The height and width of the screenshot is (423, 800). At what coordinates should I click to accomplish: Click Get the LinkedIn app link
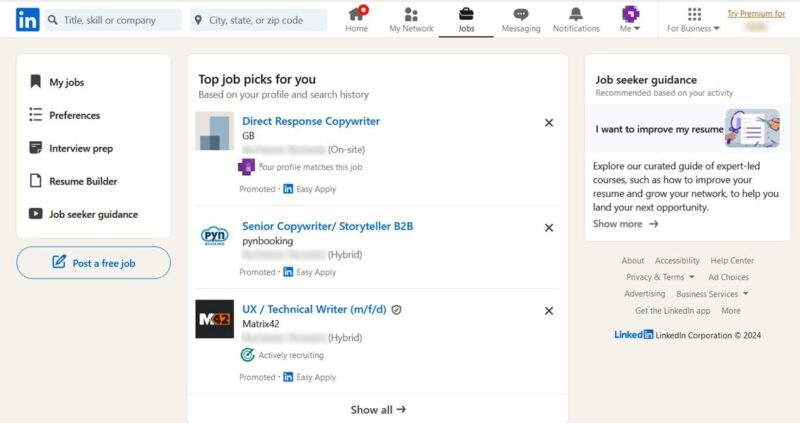click(x=672, y=311)
